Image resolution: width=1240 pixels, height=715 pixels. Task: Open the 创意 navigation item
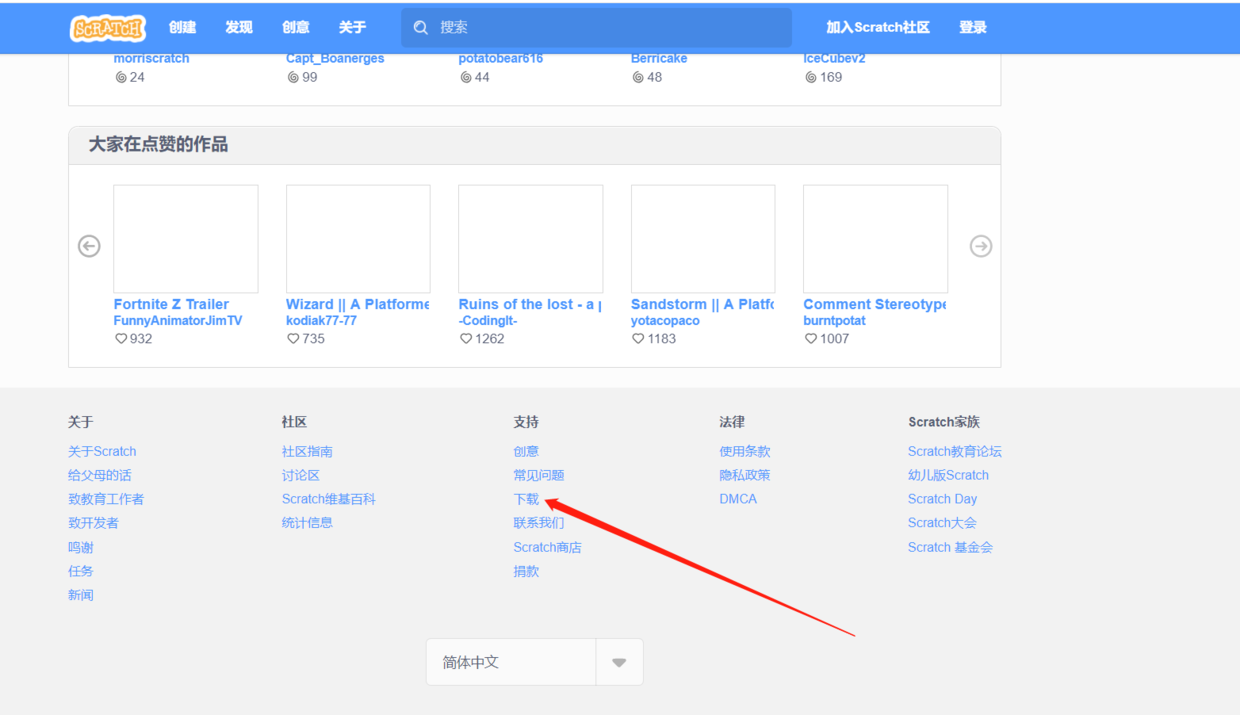296,28
